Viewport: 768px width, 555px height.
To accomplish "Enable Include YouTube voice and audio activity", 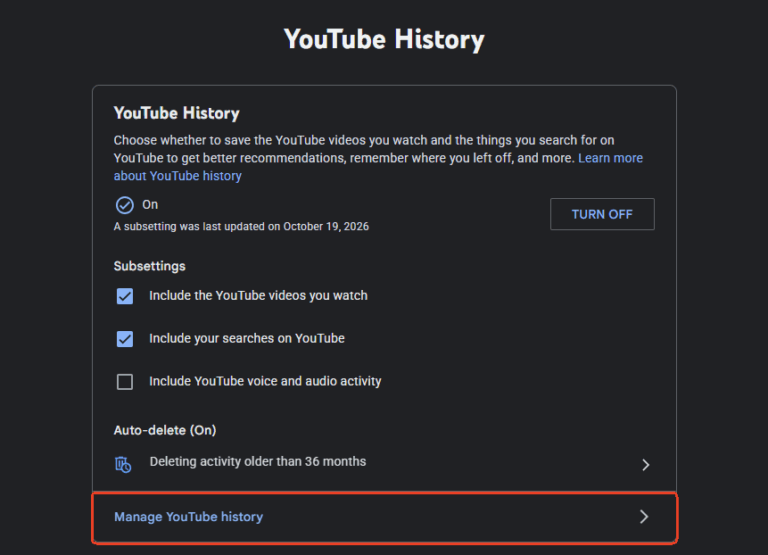I will click(x=125, y=382).
